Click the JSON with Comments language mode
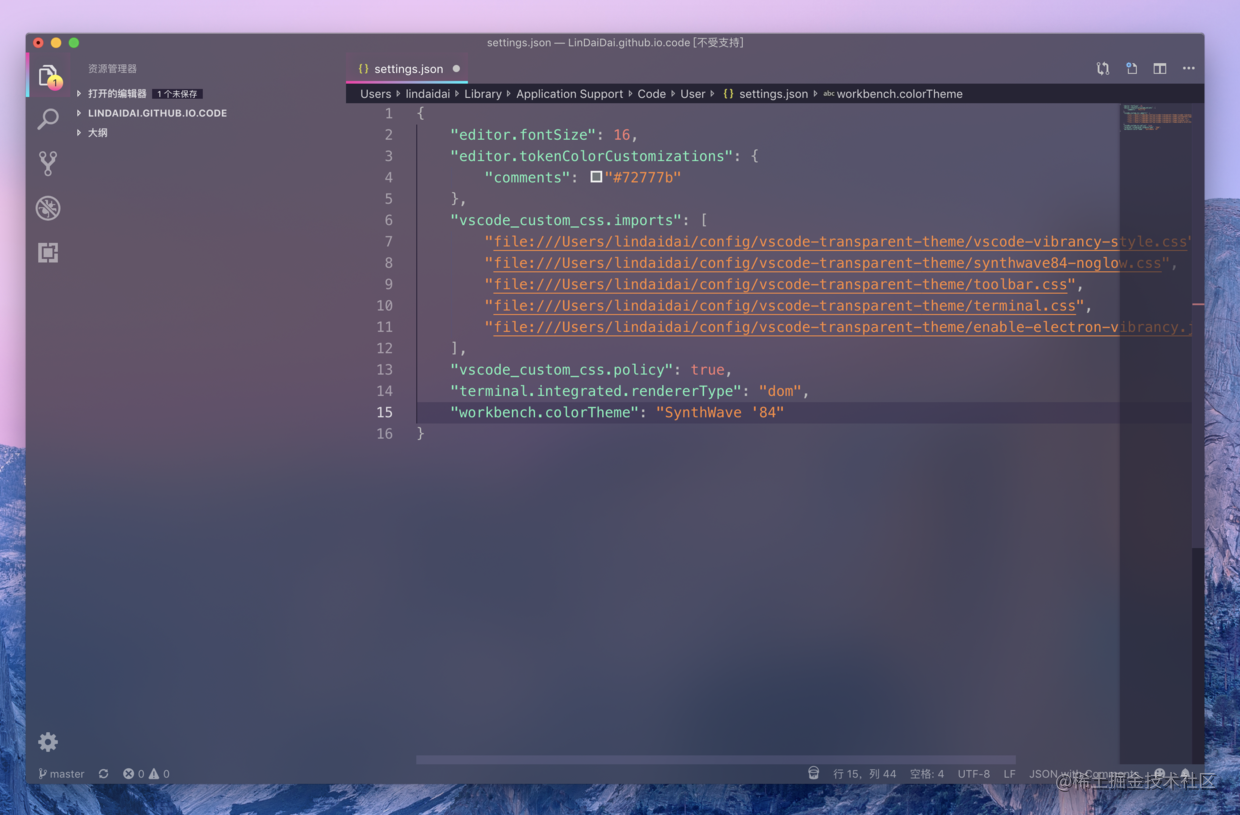1240x815 pixels. click(x=1083, y=774)
